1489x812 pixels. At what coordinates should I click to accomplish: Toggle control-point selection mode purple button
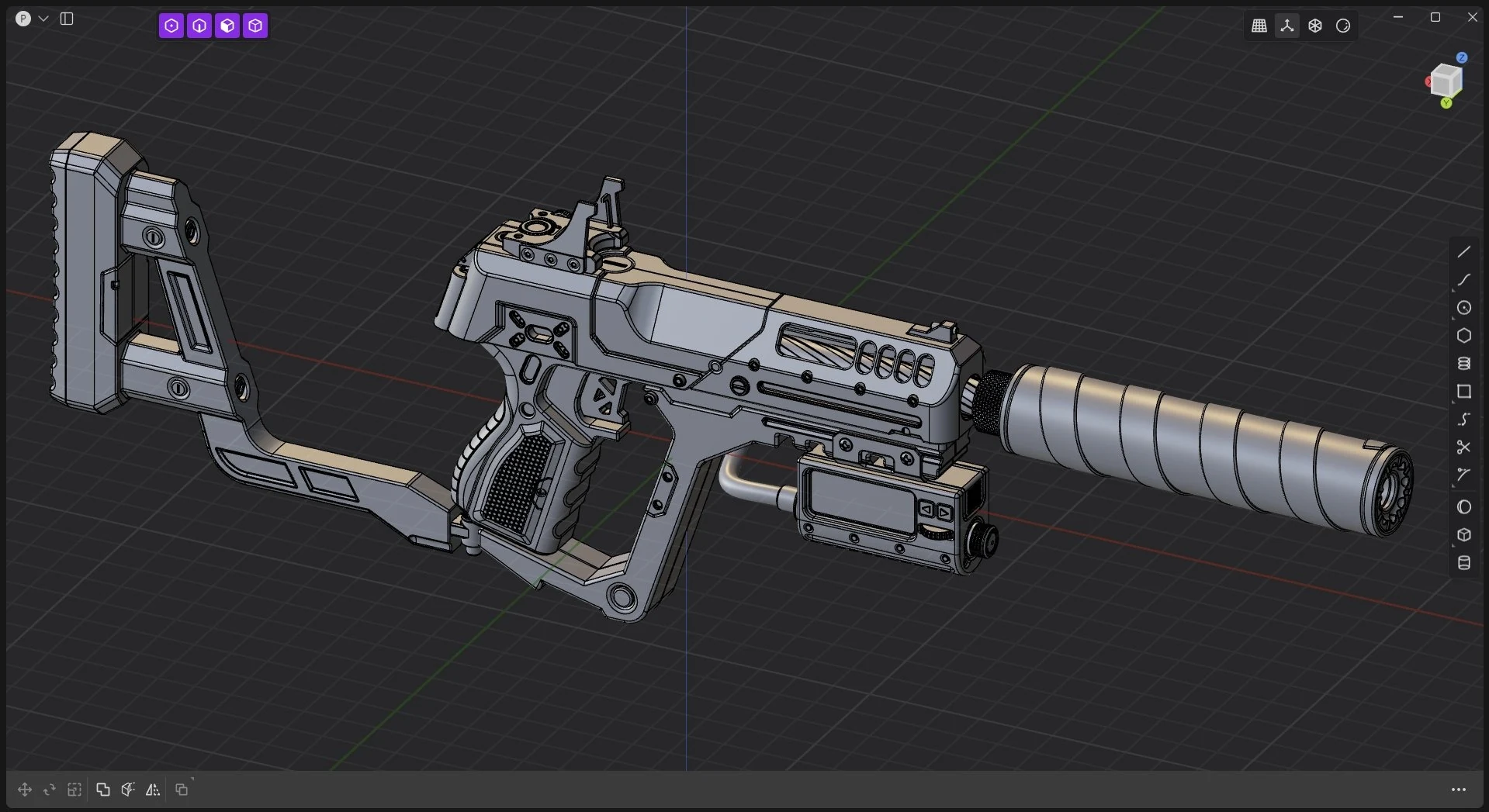point(171,26)
